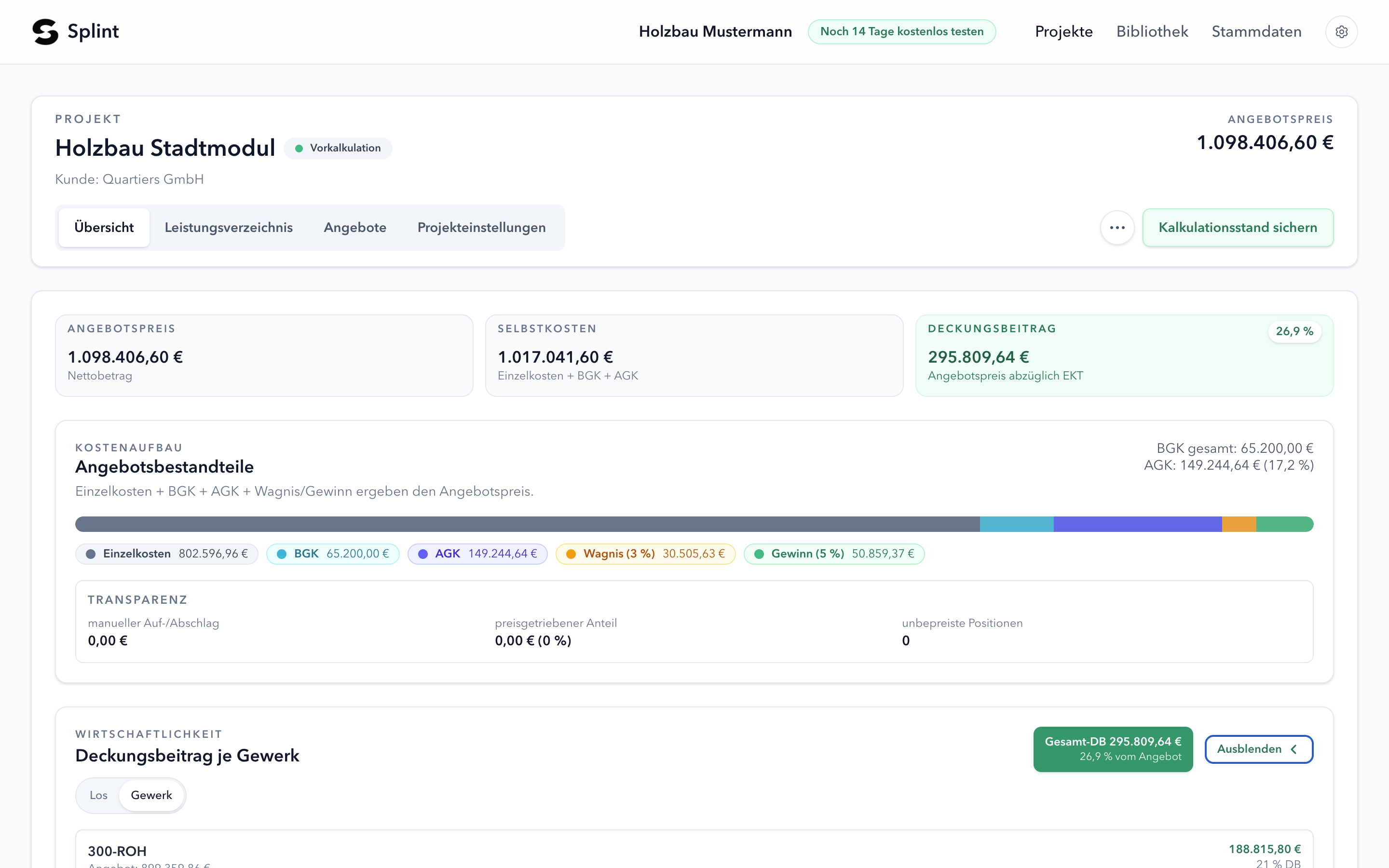Click Kalkulationsstand sichern button
Screen dimensions: 1389x868
tap(1238, 227)
